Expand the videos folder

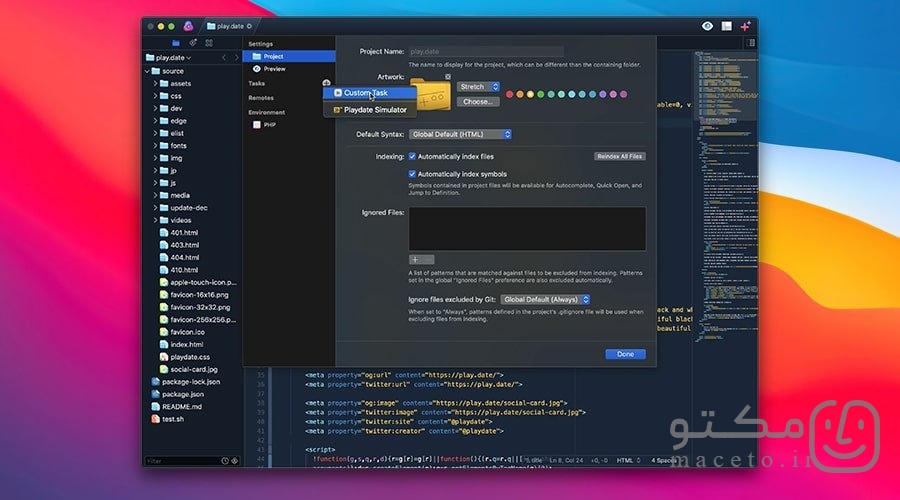point(156,220)
